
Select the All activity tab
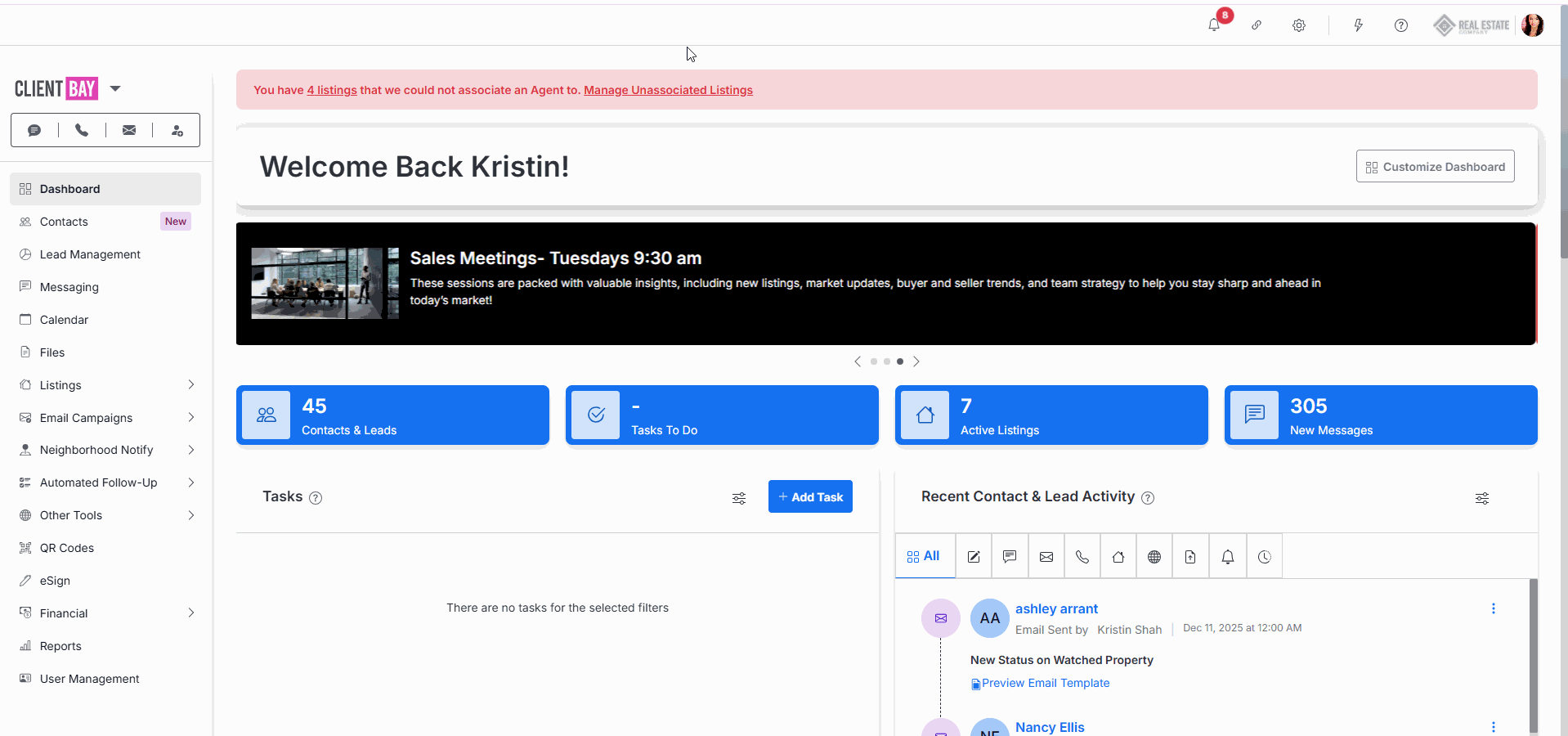point(924,556)
